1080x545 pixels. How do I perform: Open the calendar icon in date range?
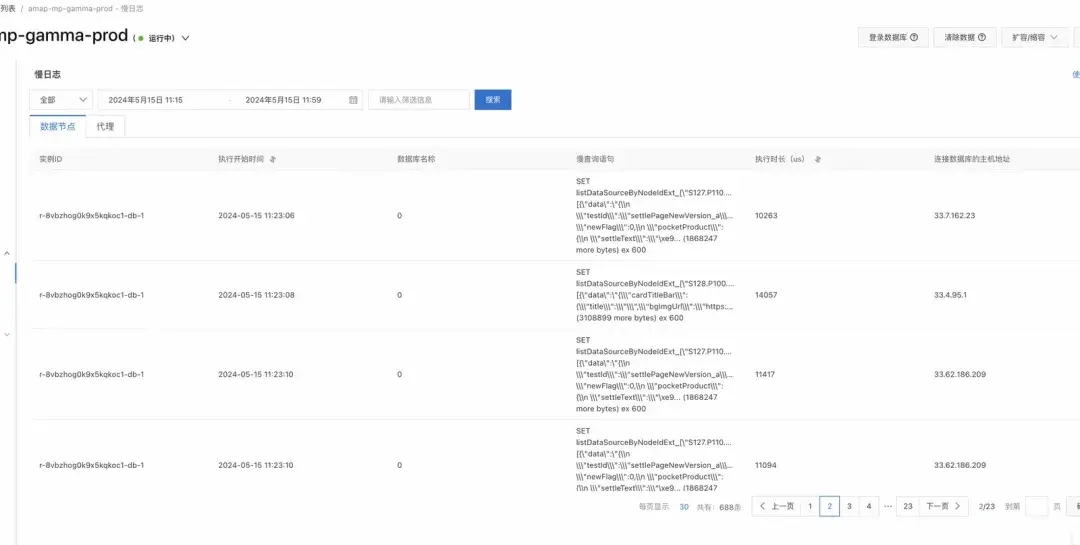[353, 100]
